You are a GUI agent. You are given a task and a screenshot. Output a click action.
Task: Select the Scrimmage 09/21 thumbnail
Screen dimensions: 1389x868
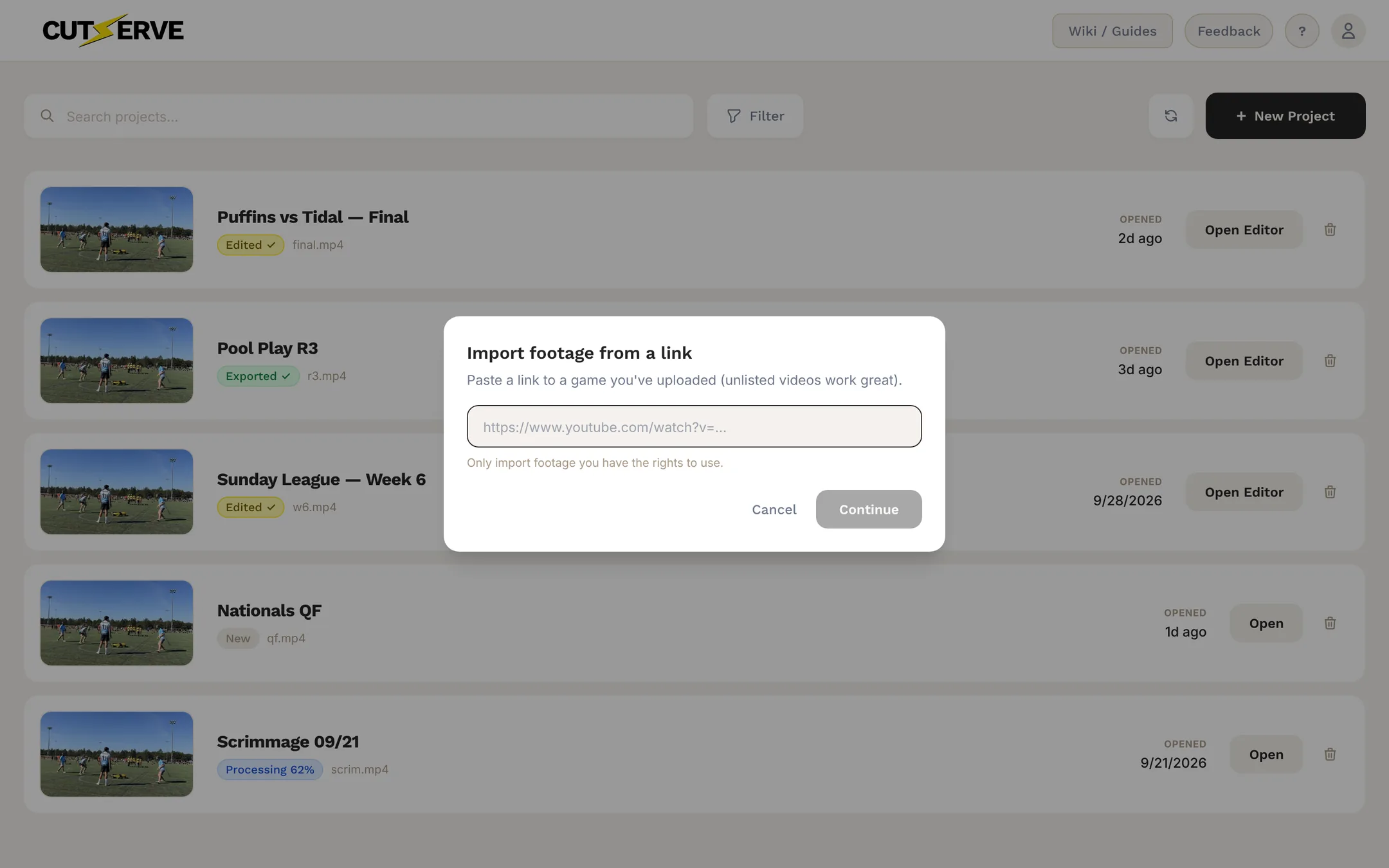[x=116, y=754]
